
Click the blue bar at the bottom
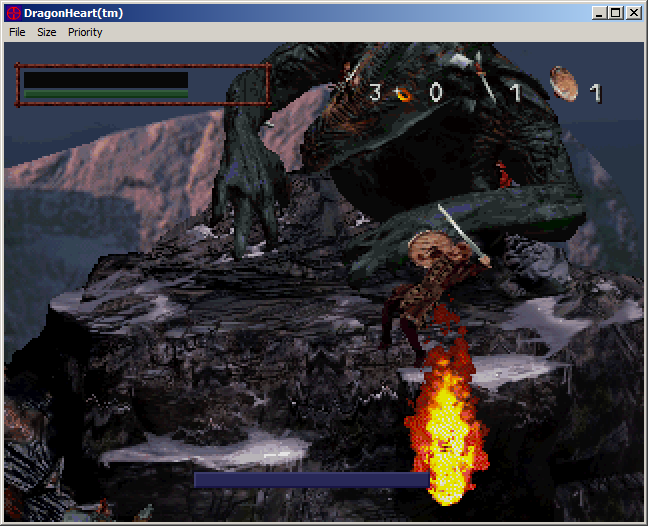pos(312,480)
